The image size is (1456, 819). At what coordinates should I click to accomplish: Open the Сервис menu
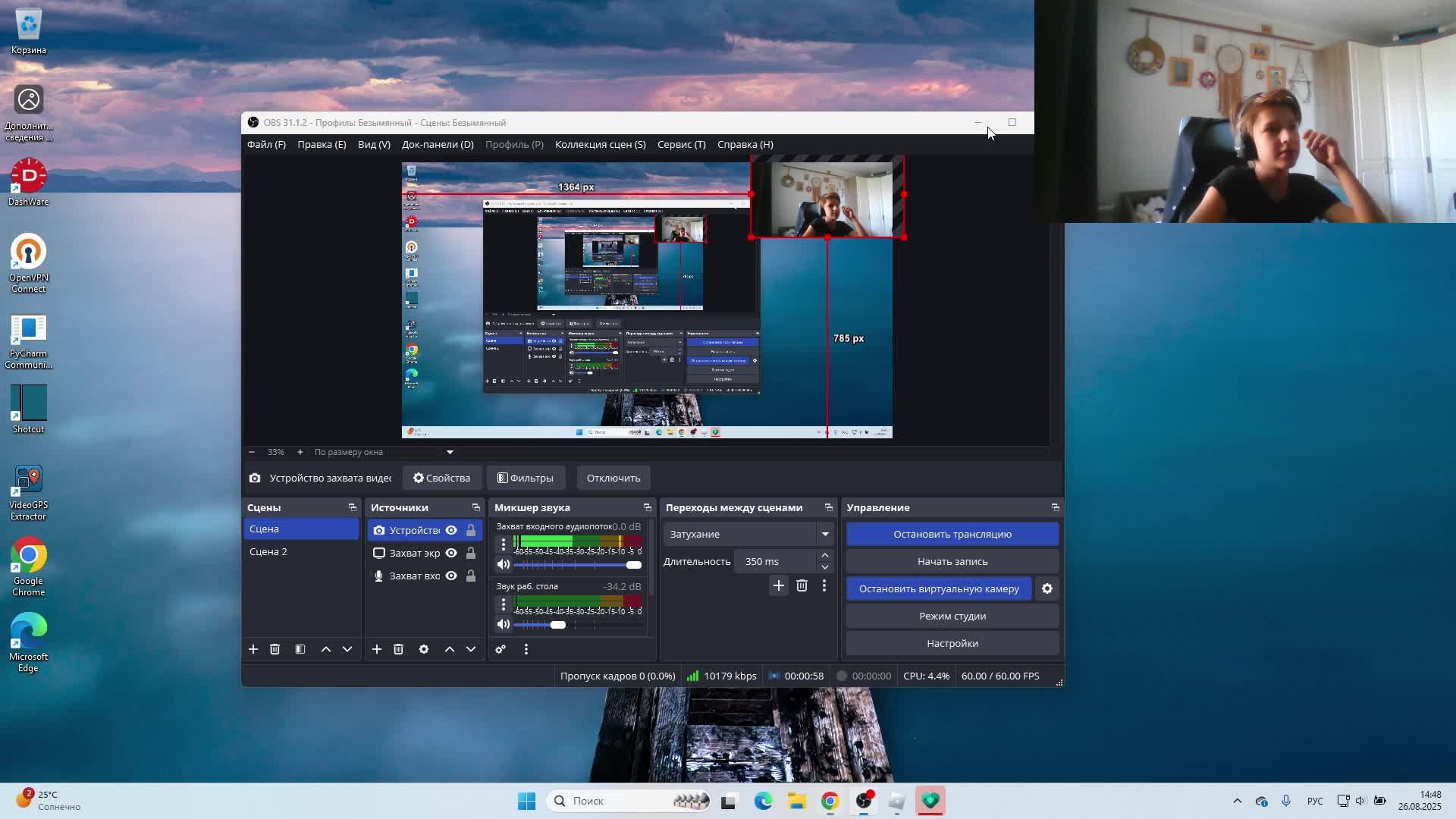click(681, 144)
